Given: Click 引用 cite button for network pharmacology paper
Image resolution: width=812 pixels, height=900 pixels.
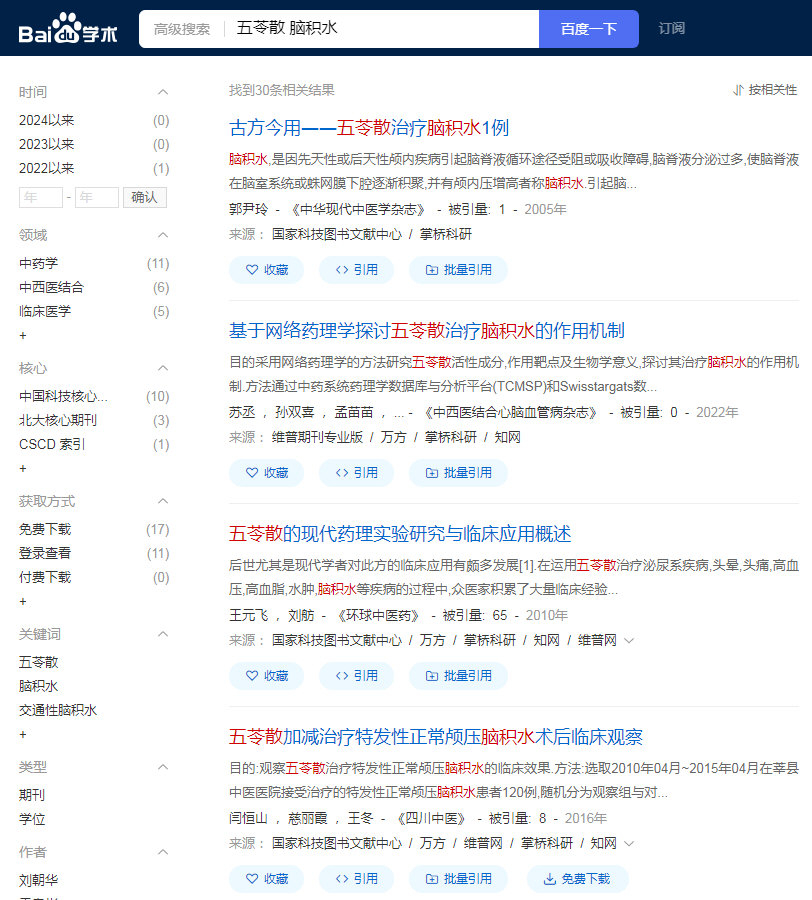Looking at the screenshot, I should click(x=356, y=473).
